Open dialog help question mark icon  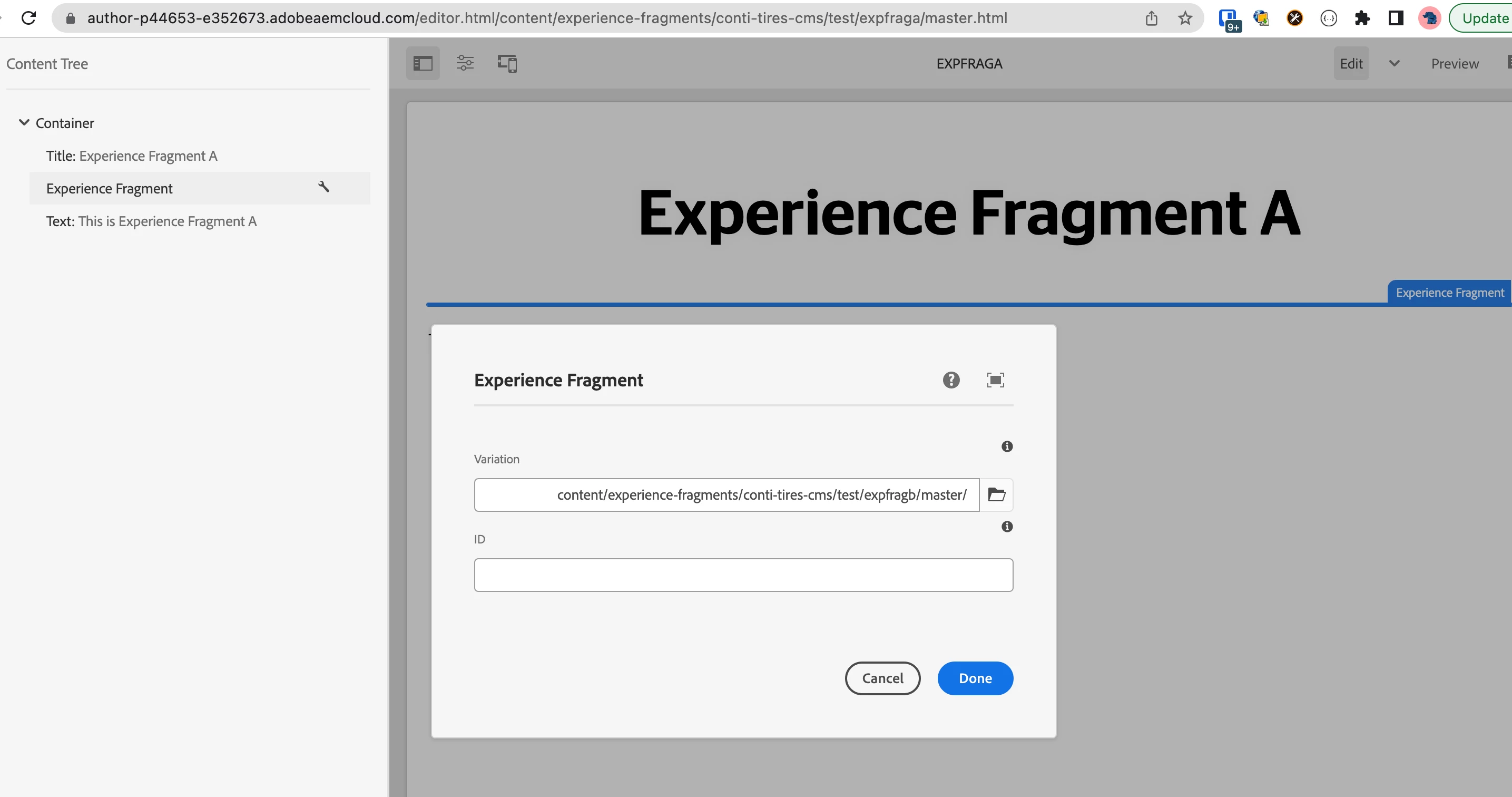[951, 380]
